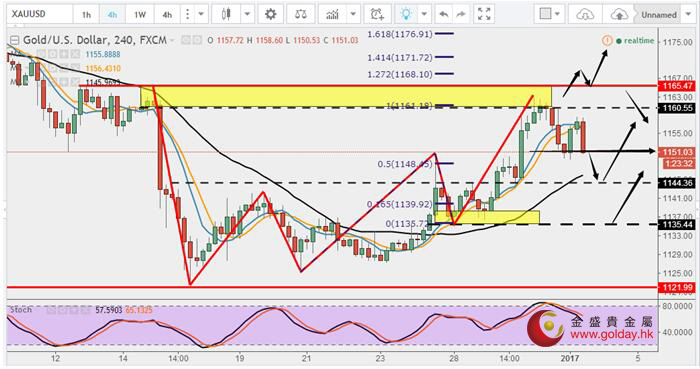
Task: Select the 1h timeframe tab
Action: point(86,15)
